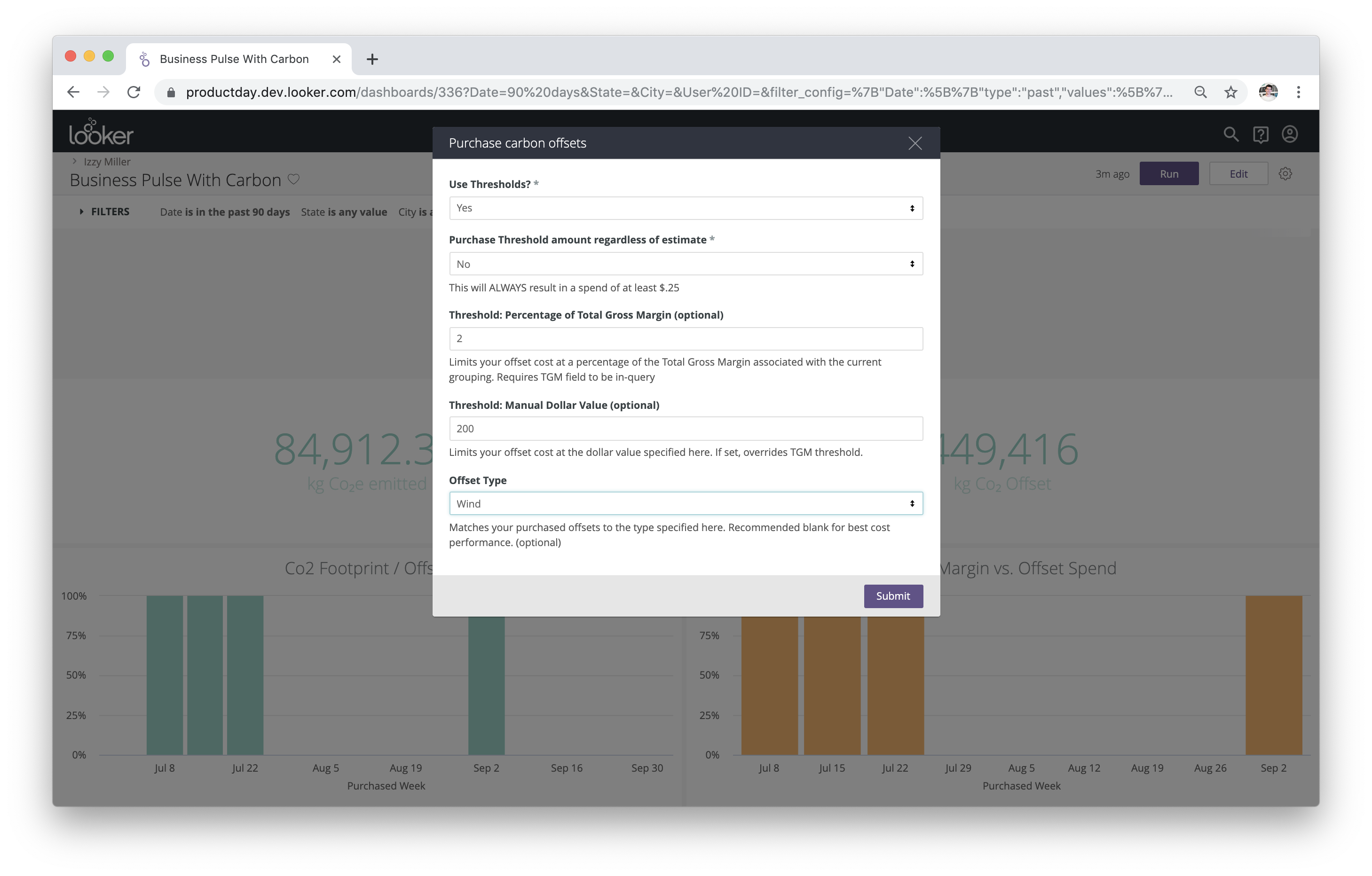
Task: Open the account user icon
Action: 1290,134
